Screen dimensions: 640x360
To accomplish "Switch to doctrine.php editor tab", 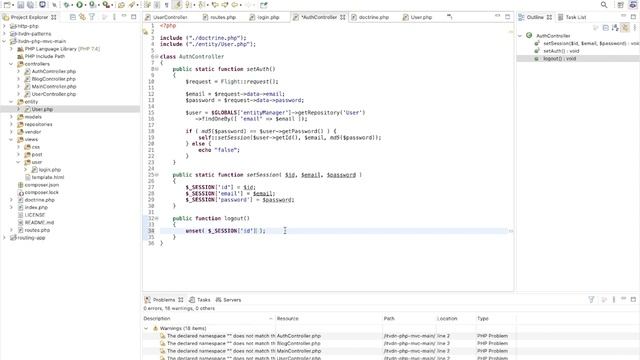I will 370,17.
